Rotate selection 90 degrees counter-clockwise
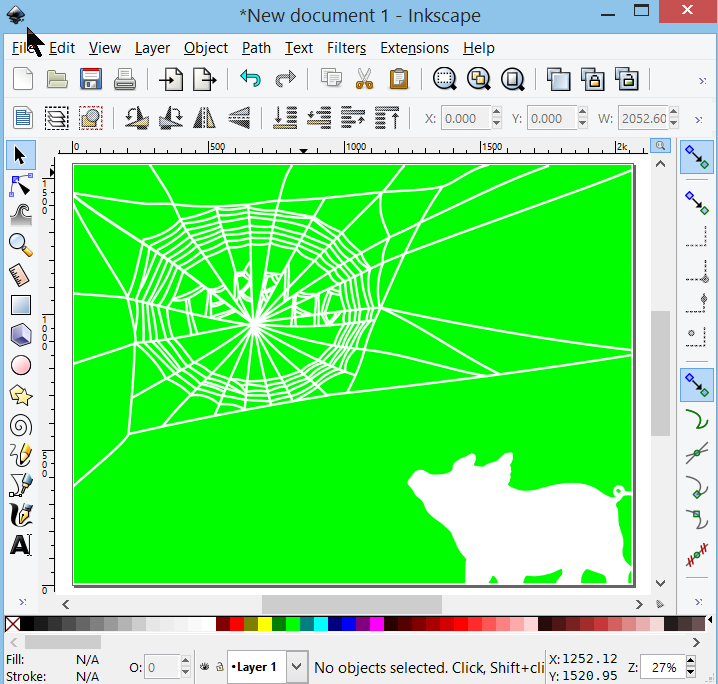Image resolution: width=718 pixels, height=684 pixels. click(136, 118)
